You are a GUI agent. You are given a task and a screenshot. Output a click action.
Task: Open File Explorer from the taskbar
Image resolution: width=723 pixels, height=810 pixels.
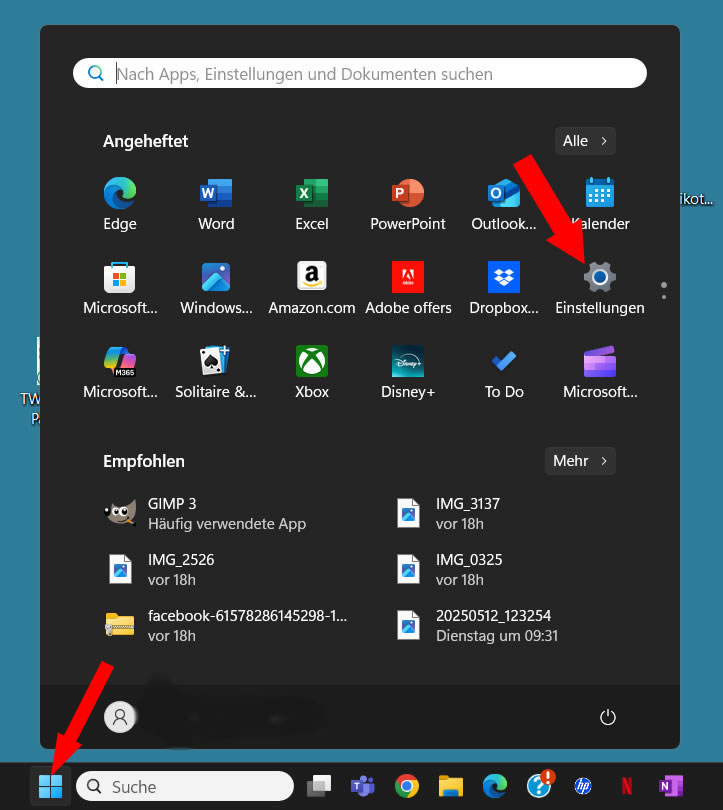(451, 786)
